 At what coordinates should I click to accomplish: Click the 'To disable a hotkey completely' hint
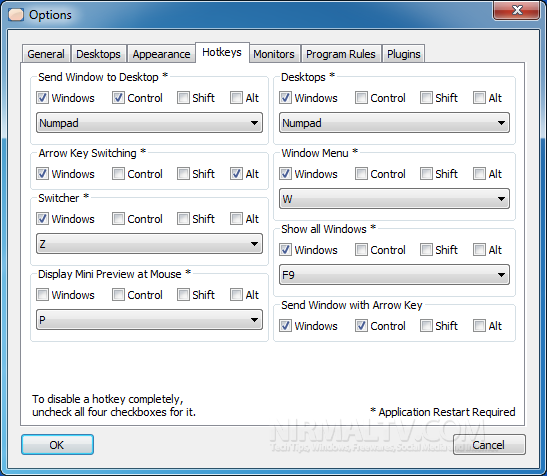tap(114, 406)
